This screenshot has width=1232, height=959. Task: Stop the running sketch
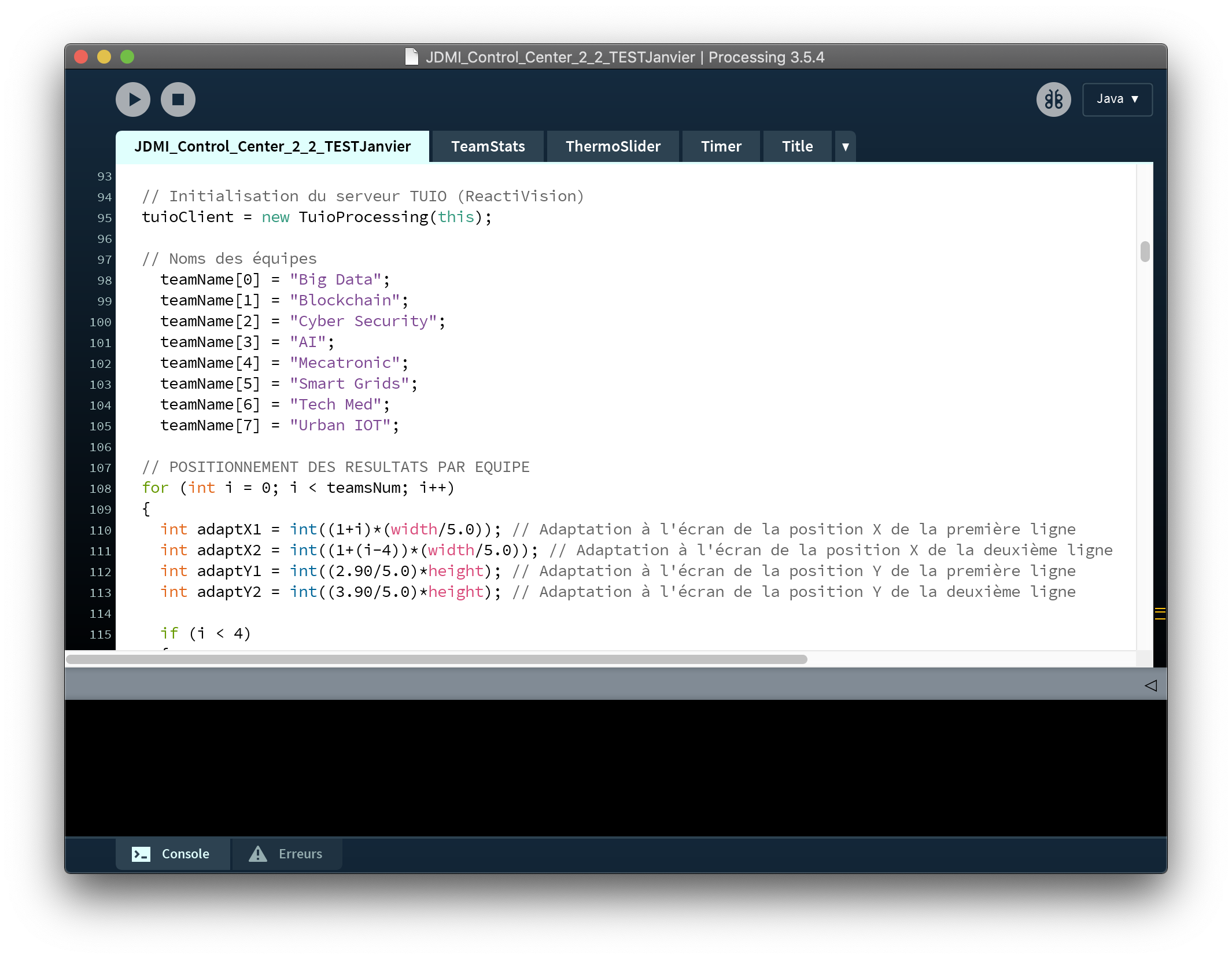[178, 99]
